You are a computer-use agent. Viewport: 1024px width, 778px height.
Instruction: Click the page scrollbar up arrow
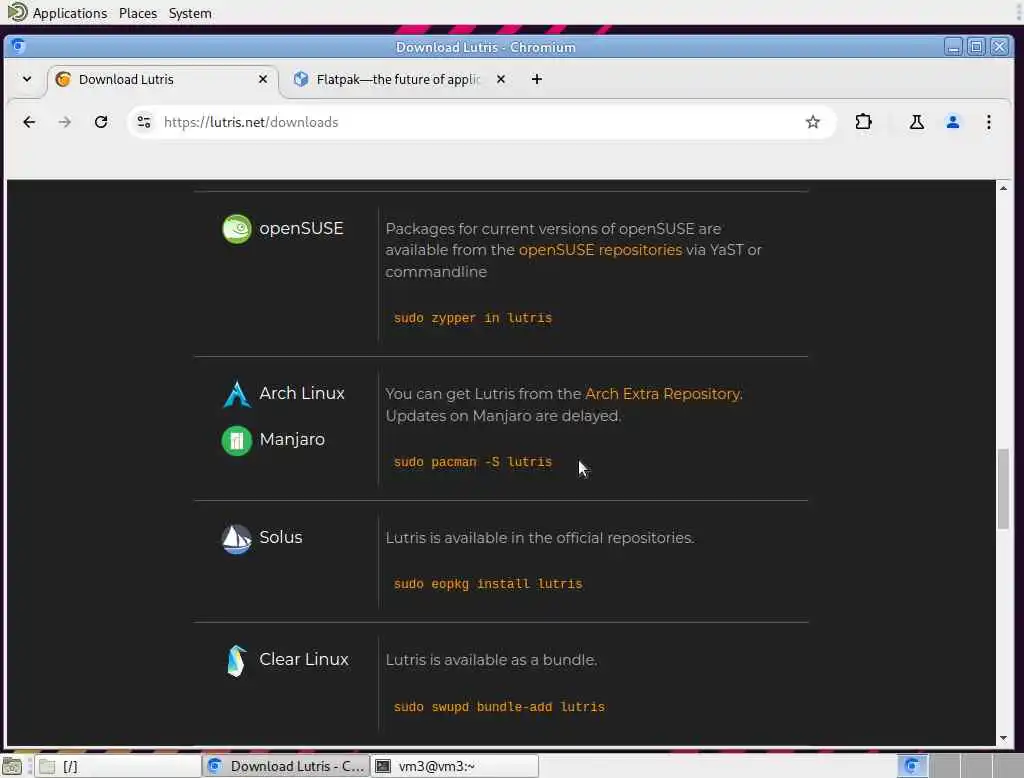pyautogui.click(x=1003, y=188)
